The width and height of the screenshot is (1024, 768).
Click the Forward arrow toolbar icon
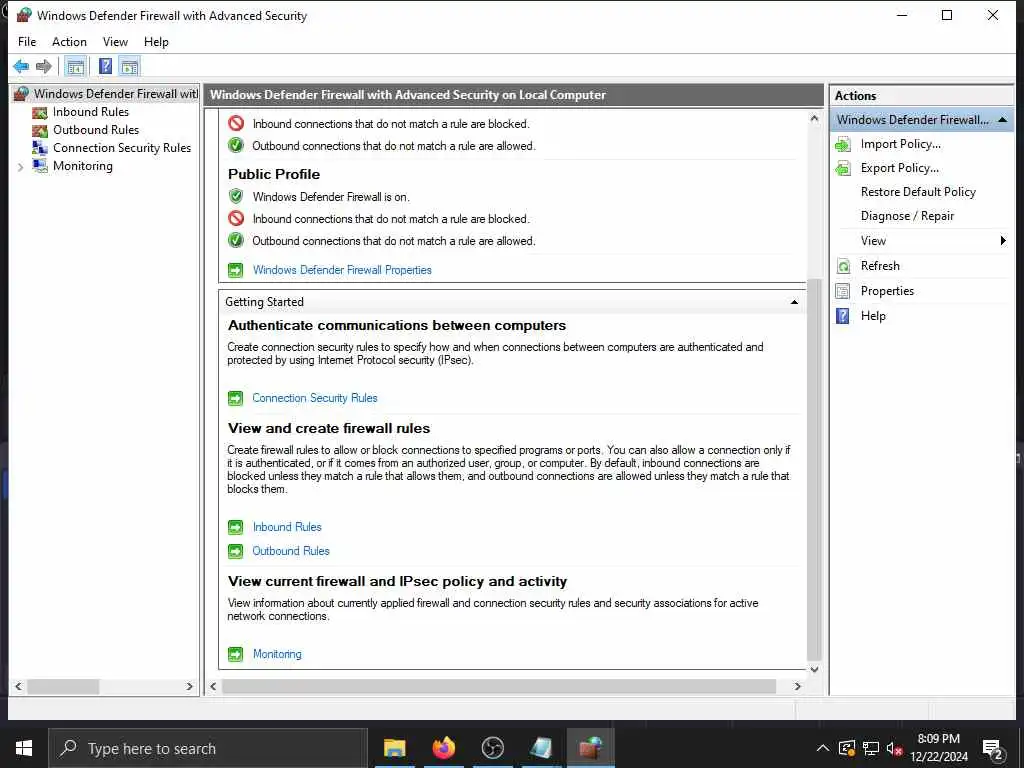click(x=44, y=66)
